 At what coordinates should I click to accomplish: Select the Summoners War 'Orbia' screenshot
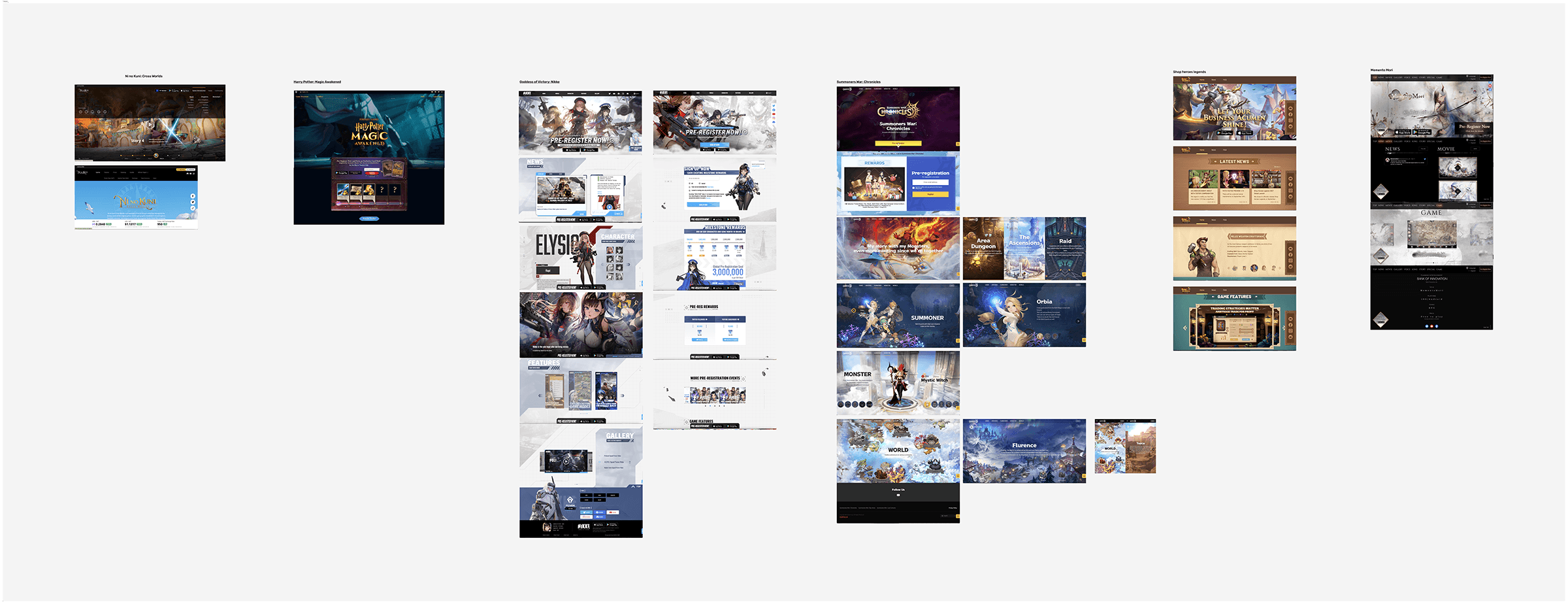point(1024,315)
